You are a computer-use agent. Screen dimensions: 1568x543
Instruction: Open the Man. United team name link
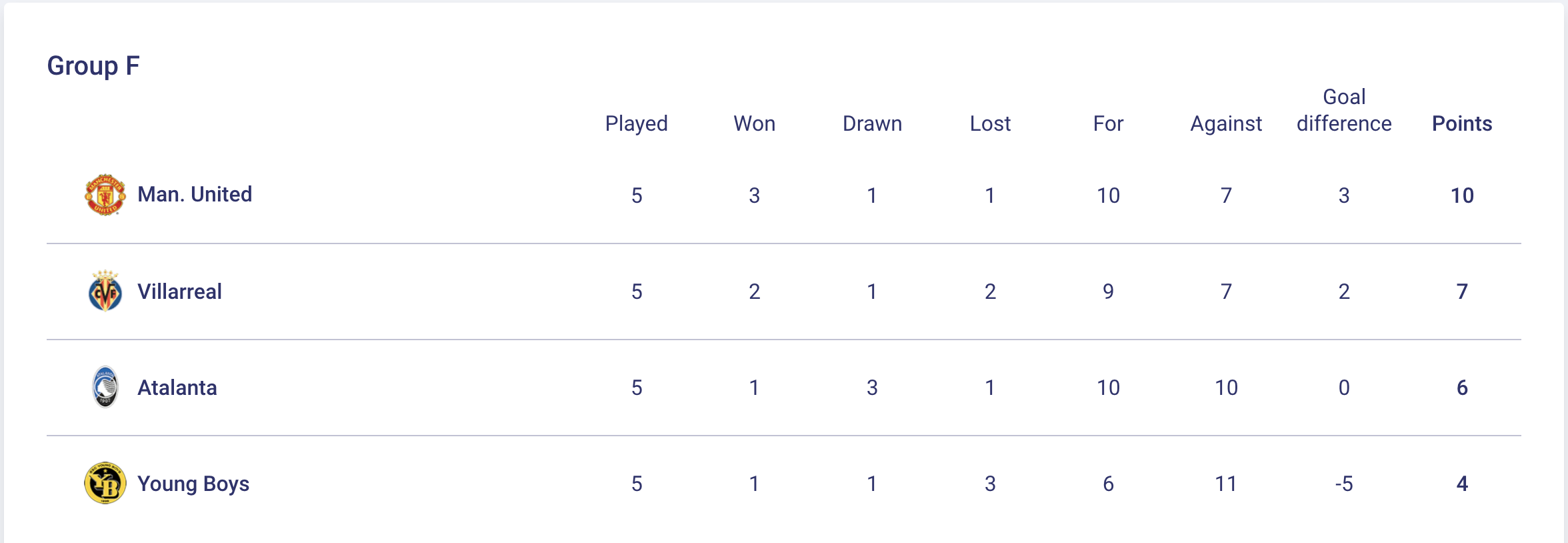tap(195, 195)
